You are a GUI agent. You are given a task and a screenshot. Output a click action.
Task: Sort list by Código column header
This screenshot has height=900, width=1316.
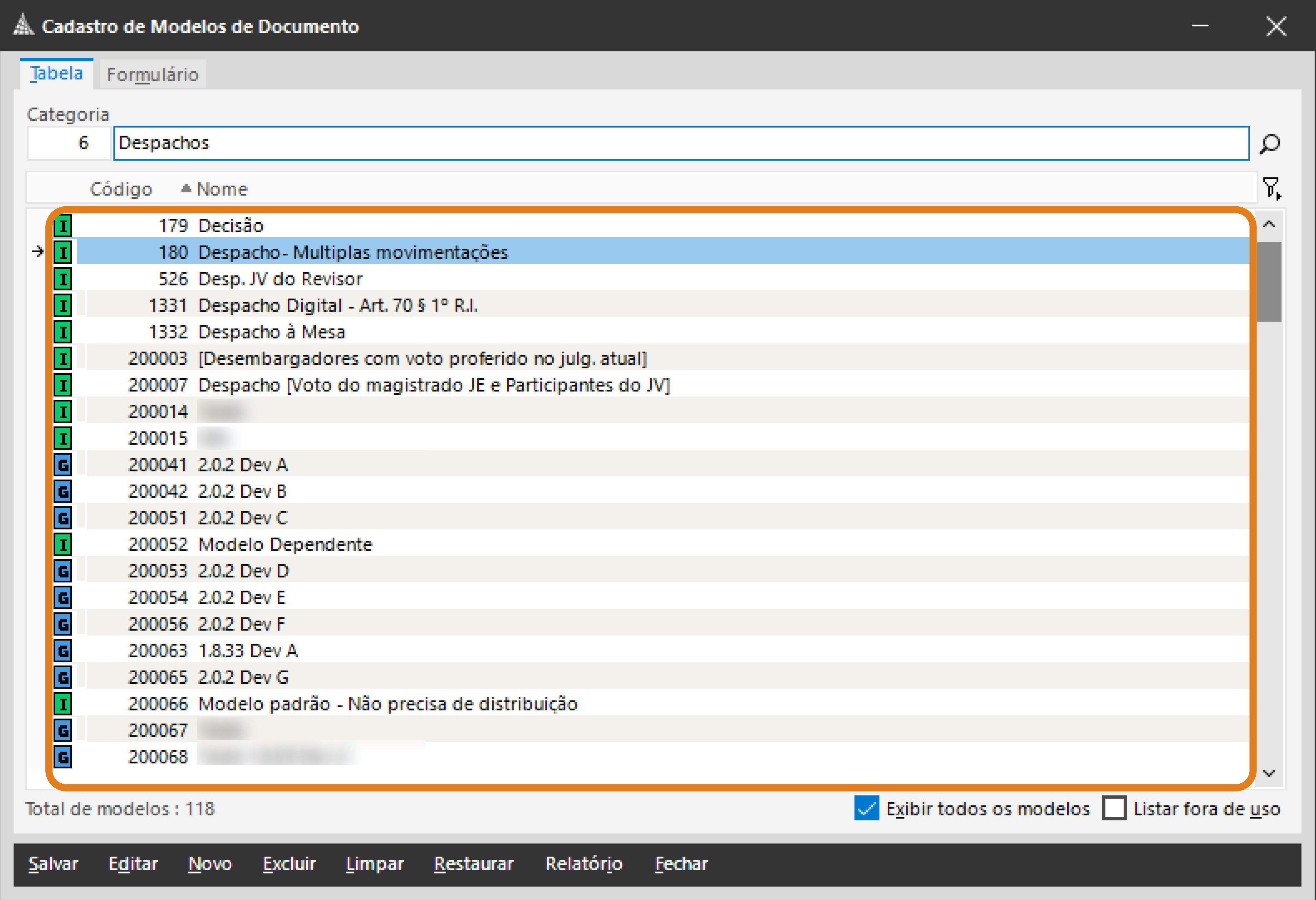[x=121, y=189]
